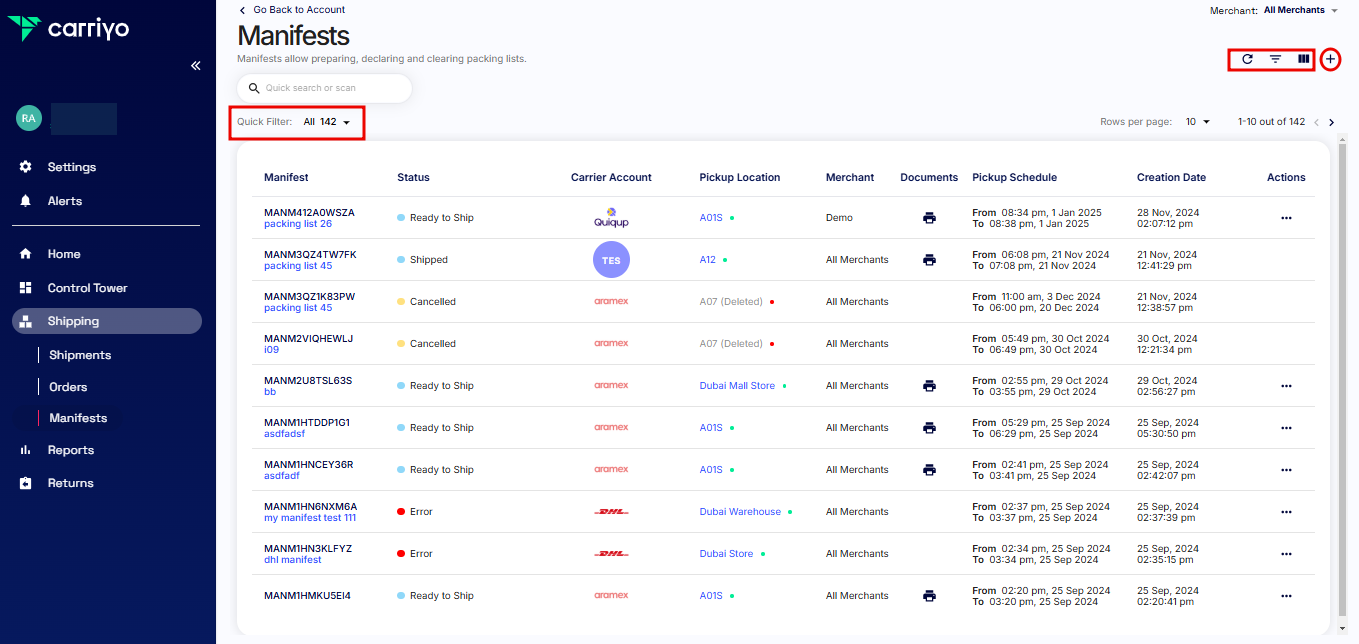Click the Status column header
This screenshot has width=1359, height=644.
pos(413,177)
